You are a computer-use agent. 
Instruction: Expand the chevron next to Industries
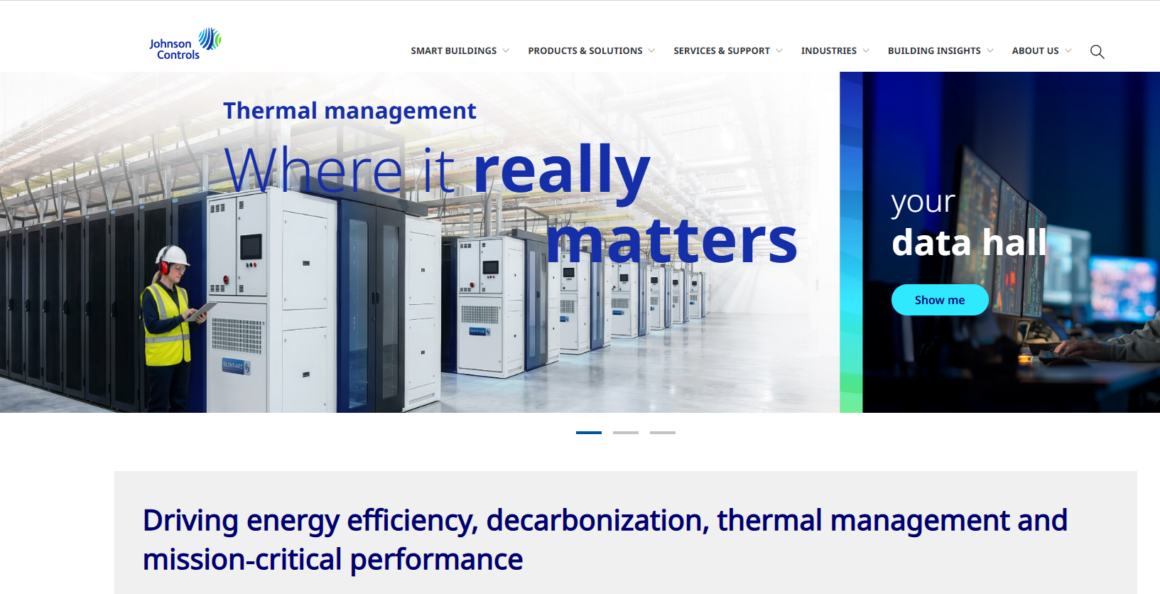click(866, 51)
